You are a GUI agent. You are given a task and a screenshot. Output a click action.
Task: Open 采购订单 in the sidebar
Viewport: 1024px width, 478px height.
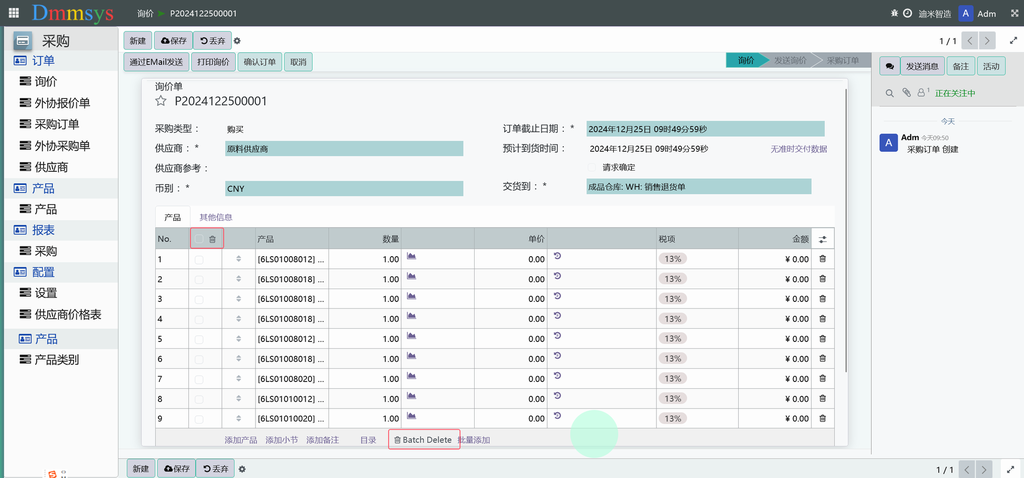pyautogui.click(x=57, y=124)
